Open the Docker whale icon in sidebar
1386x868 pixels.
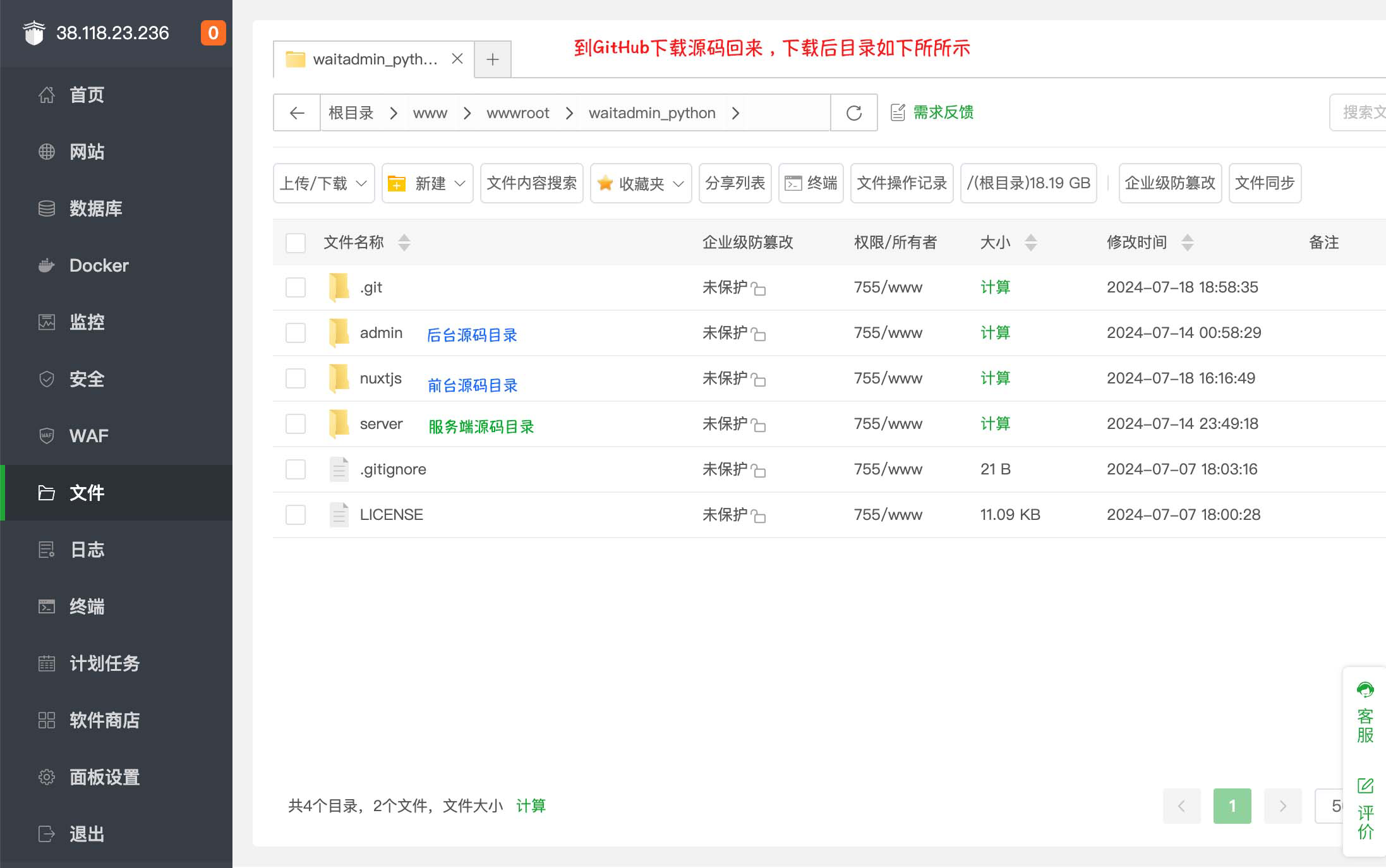47,265
